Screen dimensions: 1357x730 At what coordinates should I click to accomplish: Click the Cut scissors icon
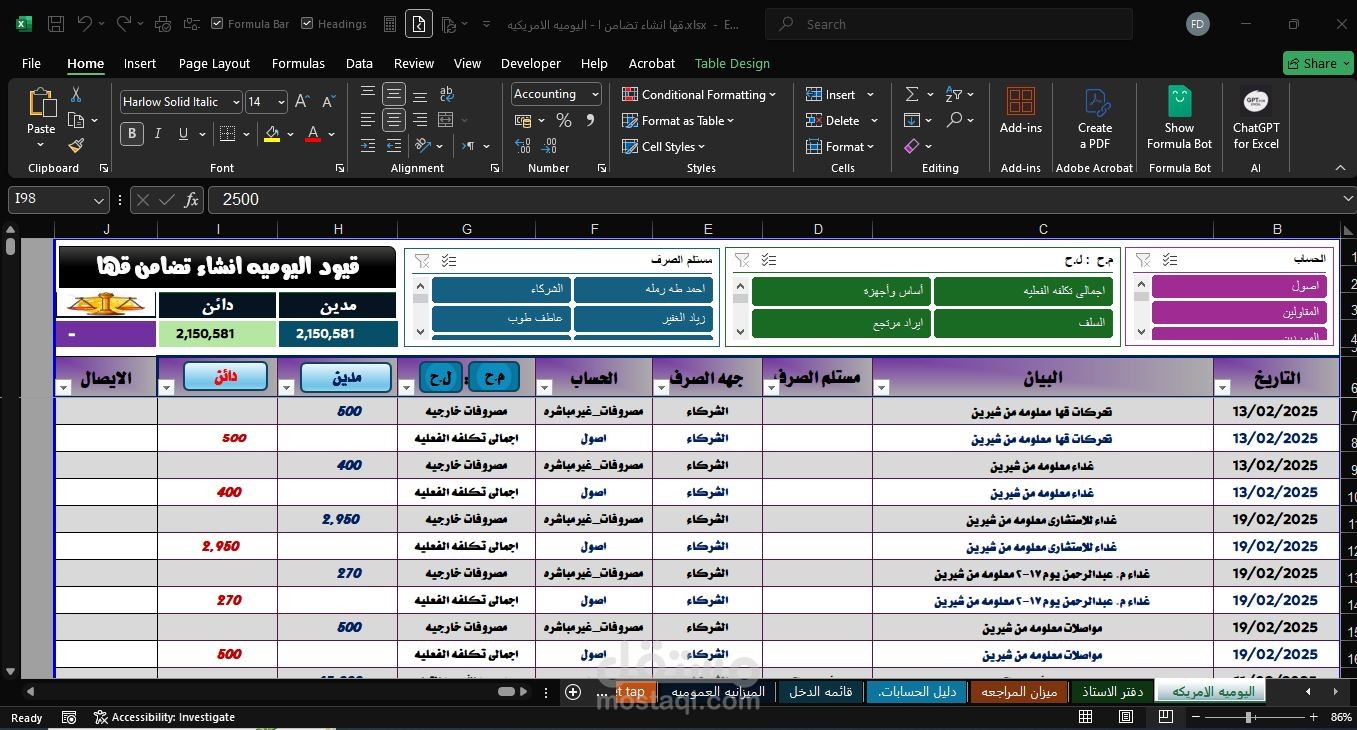pyautogui.click(x=76, y=95)
